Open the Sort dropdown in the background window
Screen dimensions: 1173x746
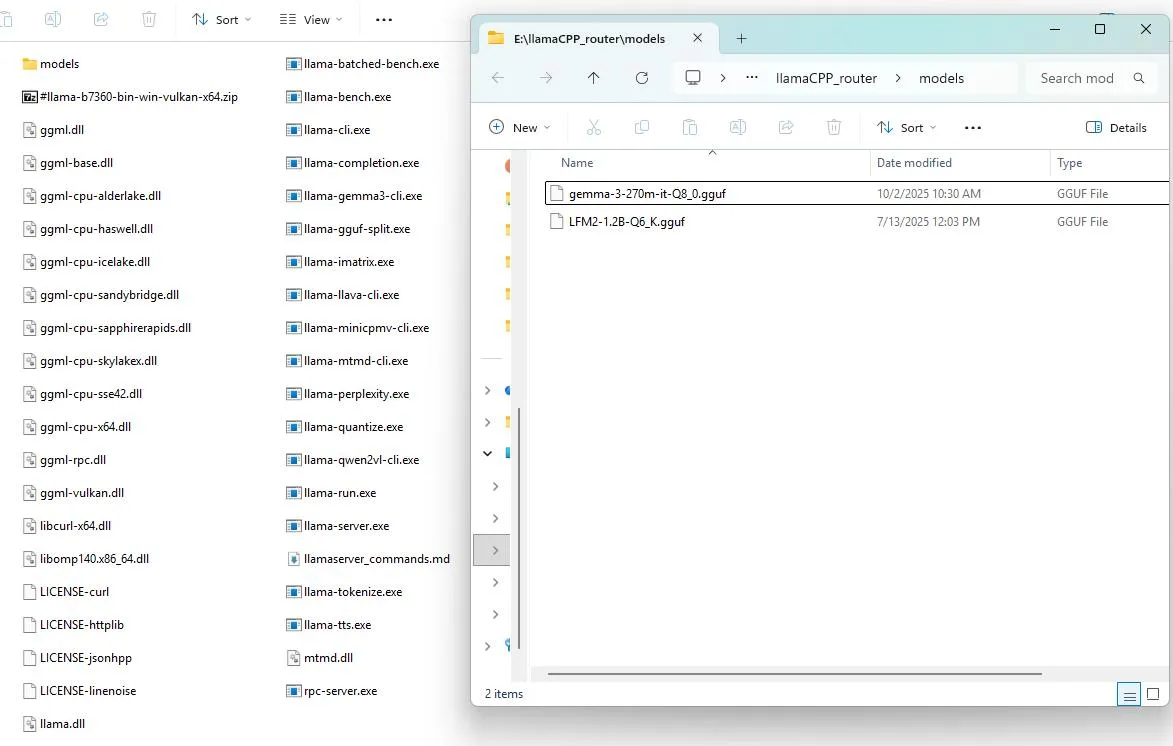(x=221, y=19)
